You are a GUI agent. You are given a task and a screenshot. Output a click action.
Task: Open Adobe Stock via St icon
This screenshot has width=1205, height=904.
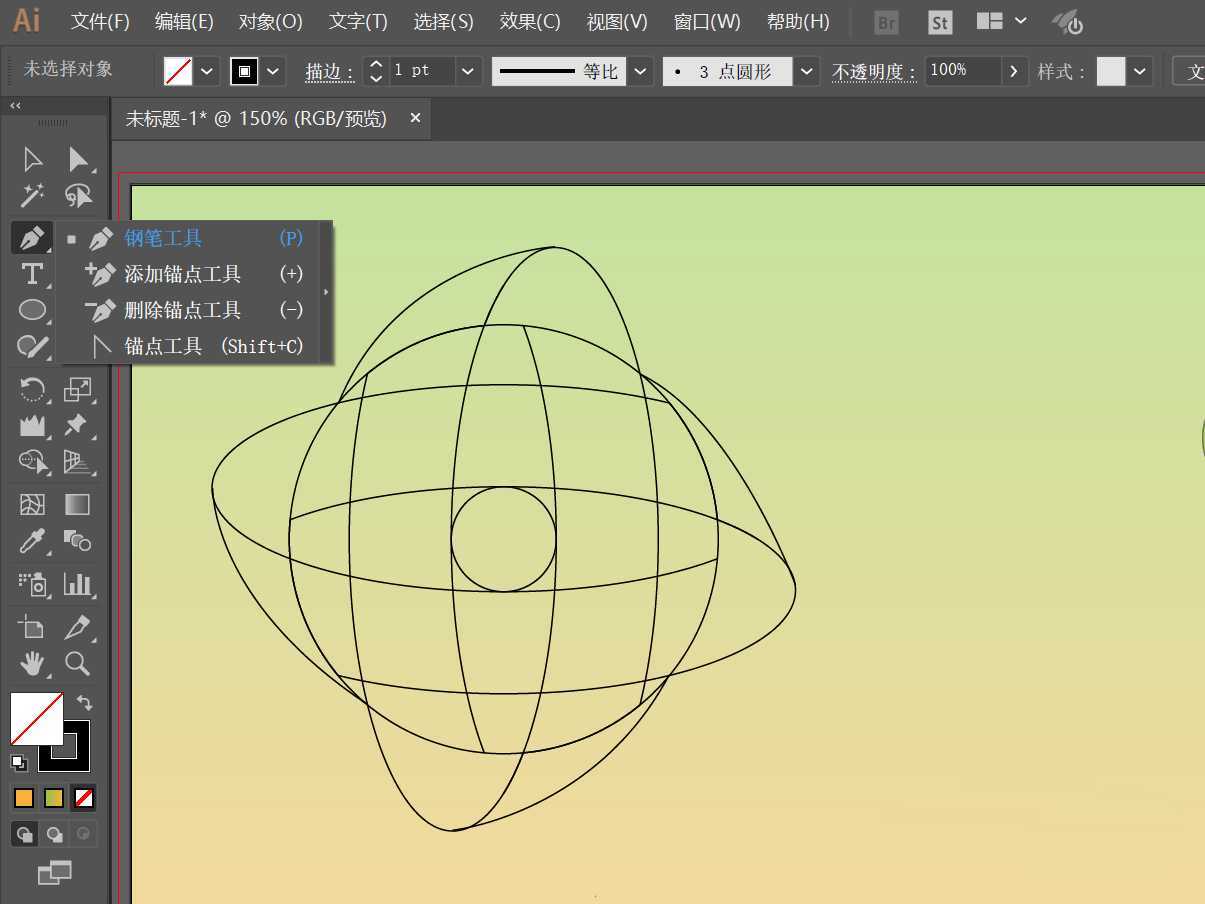tap(939, 22)
